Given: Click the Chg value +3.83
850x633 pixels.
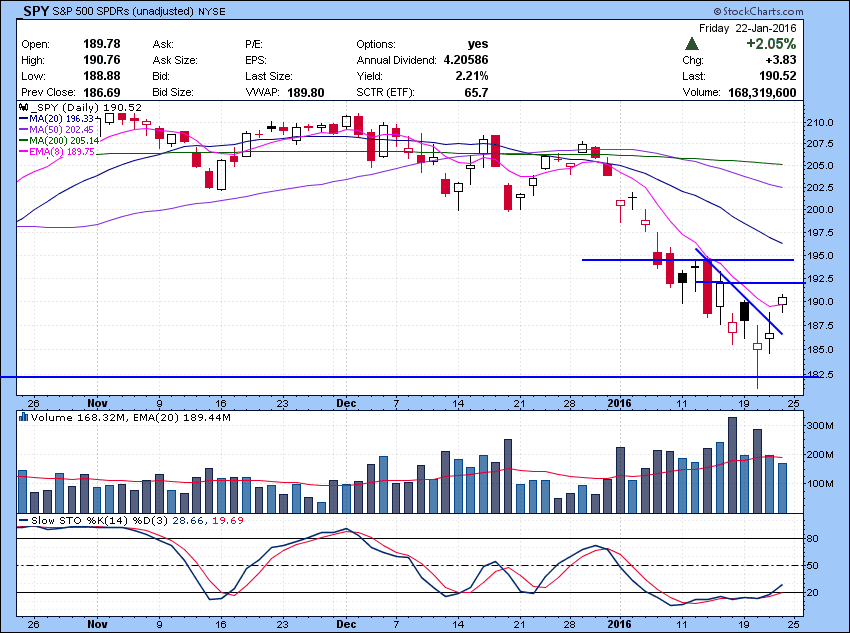Looking at the screenshot, I should point(781,60).
